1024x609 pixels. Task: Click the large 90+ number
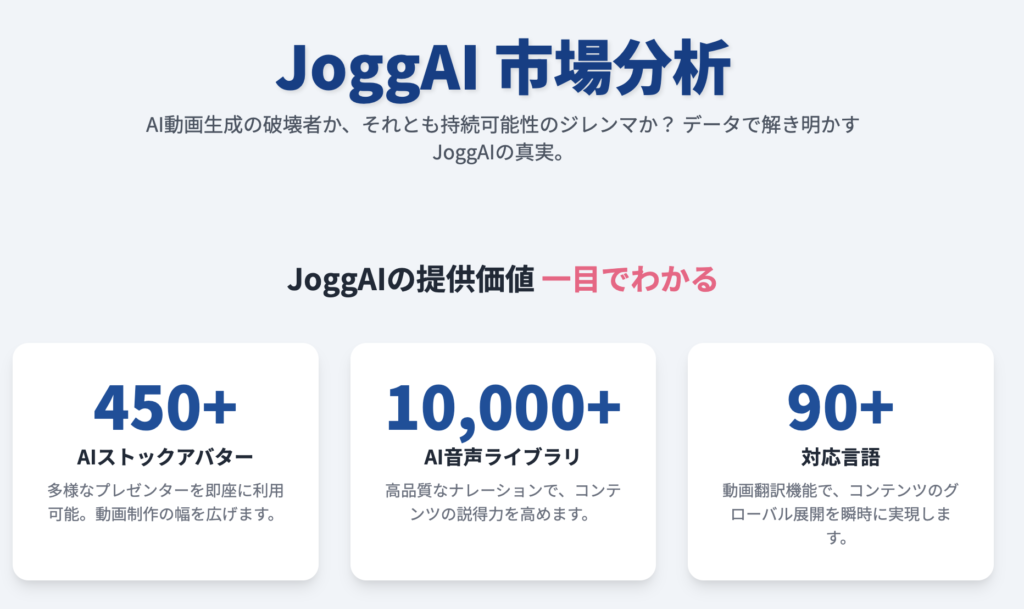(840, 408)
